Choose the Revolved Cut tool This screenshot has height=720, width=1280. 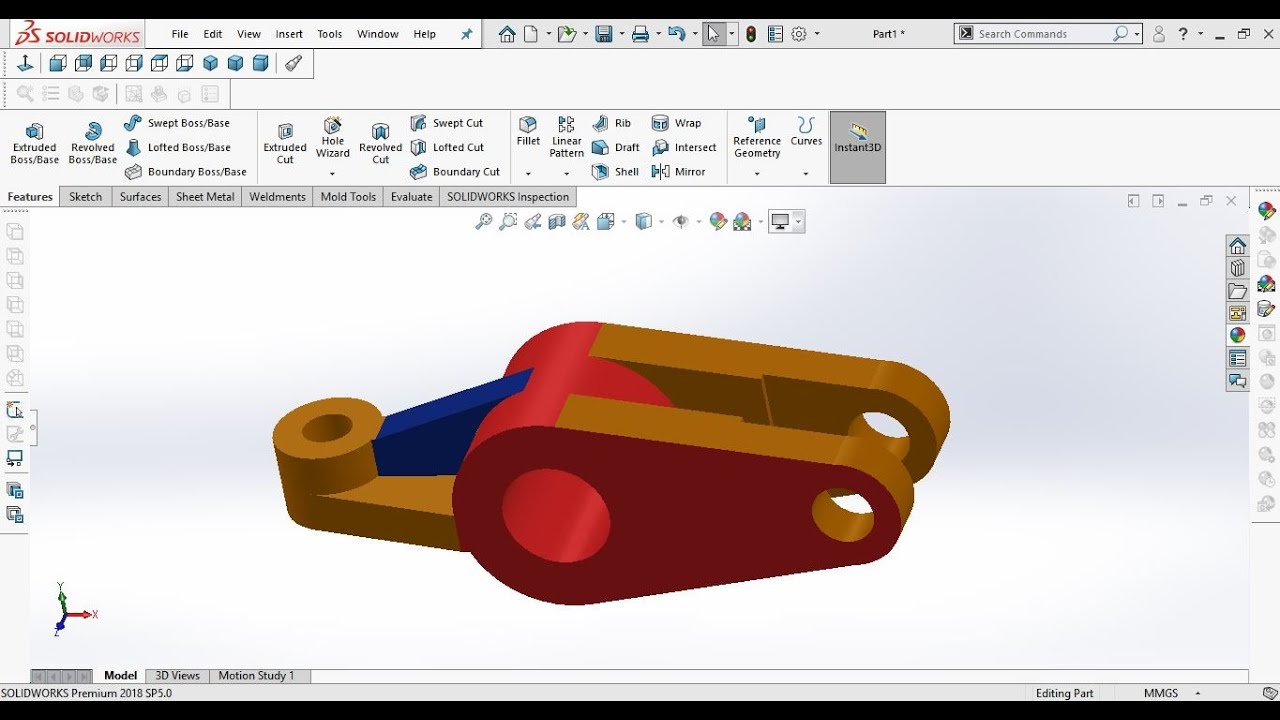pyautogui.click(x=380, y=144)
